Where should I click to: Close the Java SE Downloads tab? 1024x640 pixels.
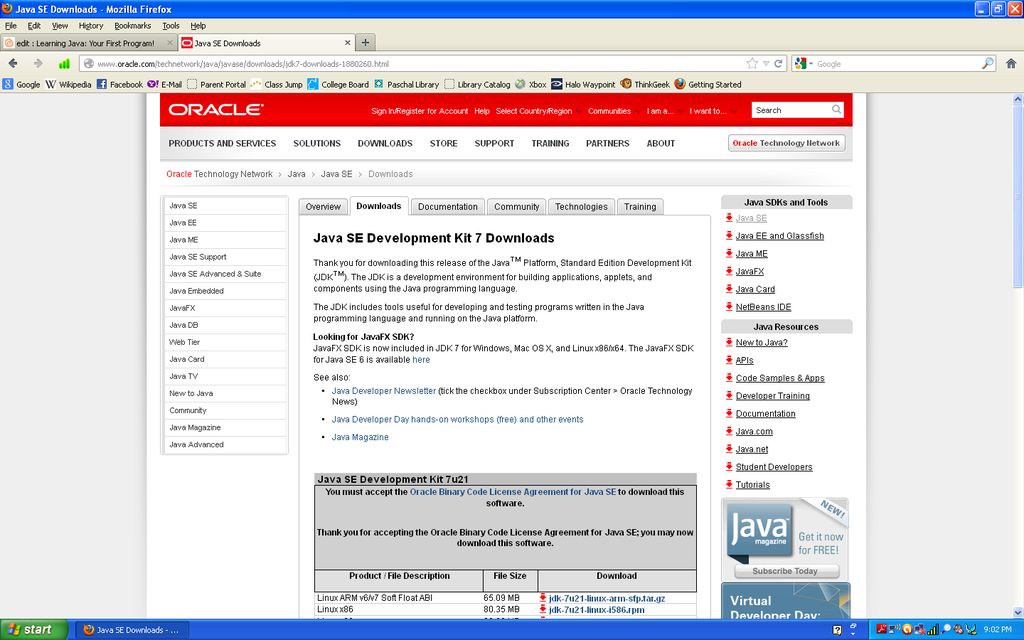pos(347,43)
